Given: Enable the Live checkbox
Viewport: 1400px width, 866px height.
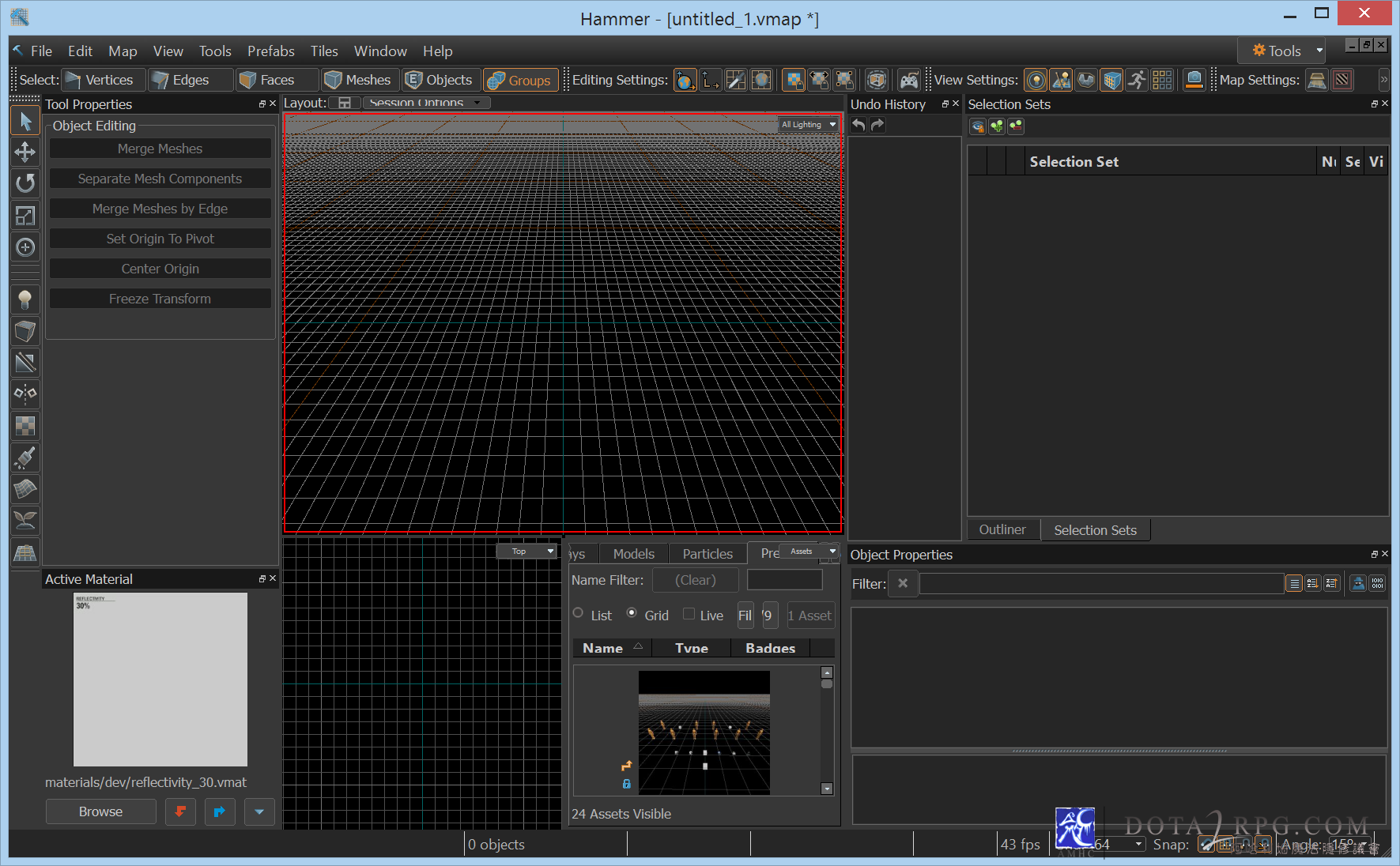Looking at the screenshot, I should pos(689,614).
